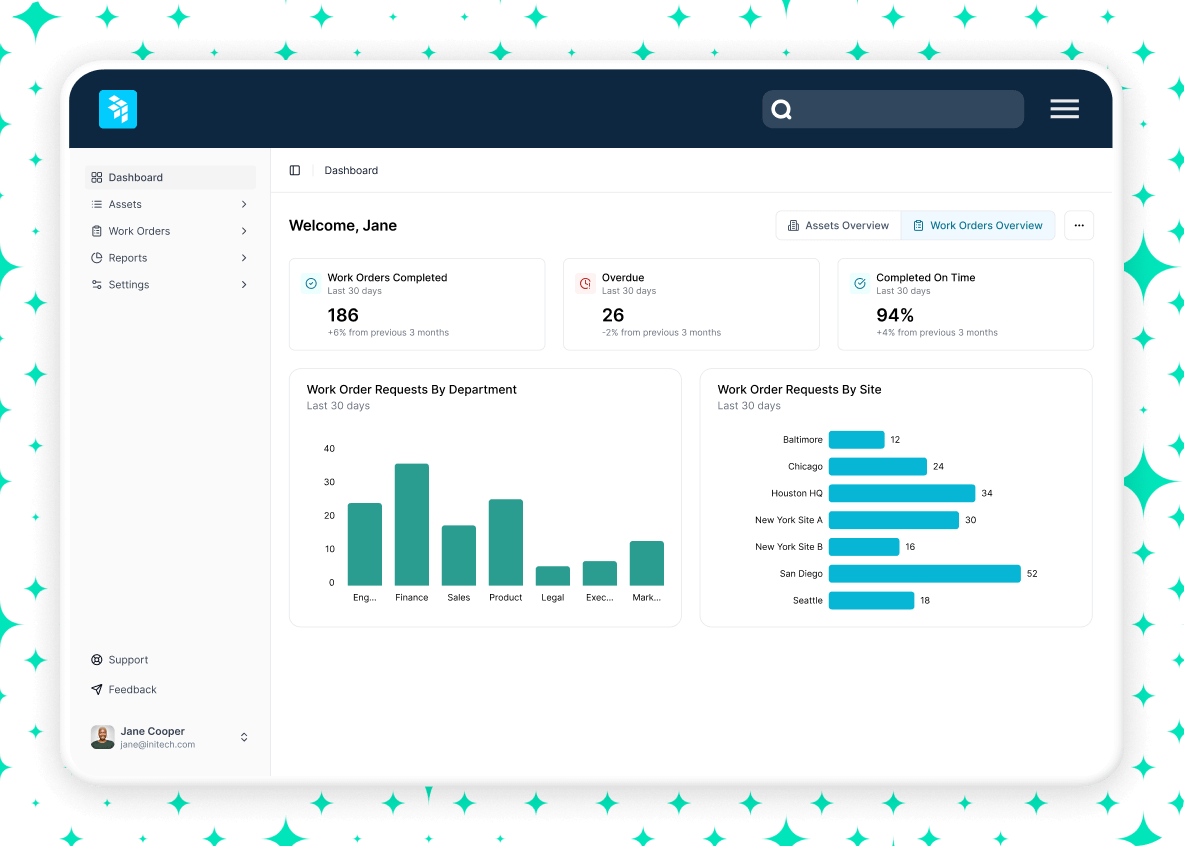The height and width of the screenshot is (846, 1184).
Task: Click the Completed On Time status icon
Action: coord(859,284)
